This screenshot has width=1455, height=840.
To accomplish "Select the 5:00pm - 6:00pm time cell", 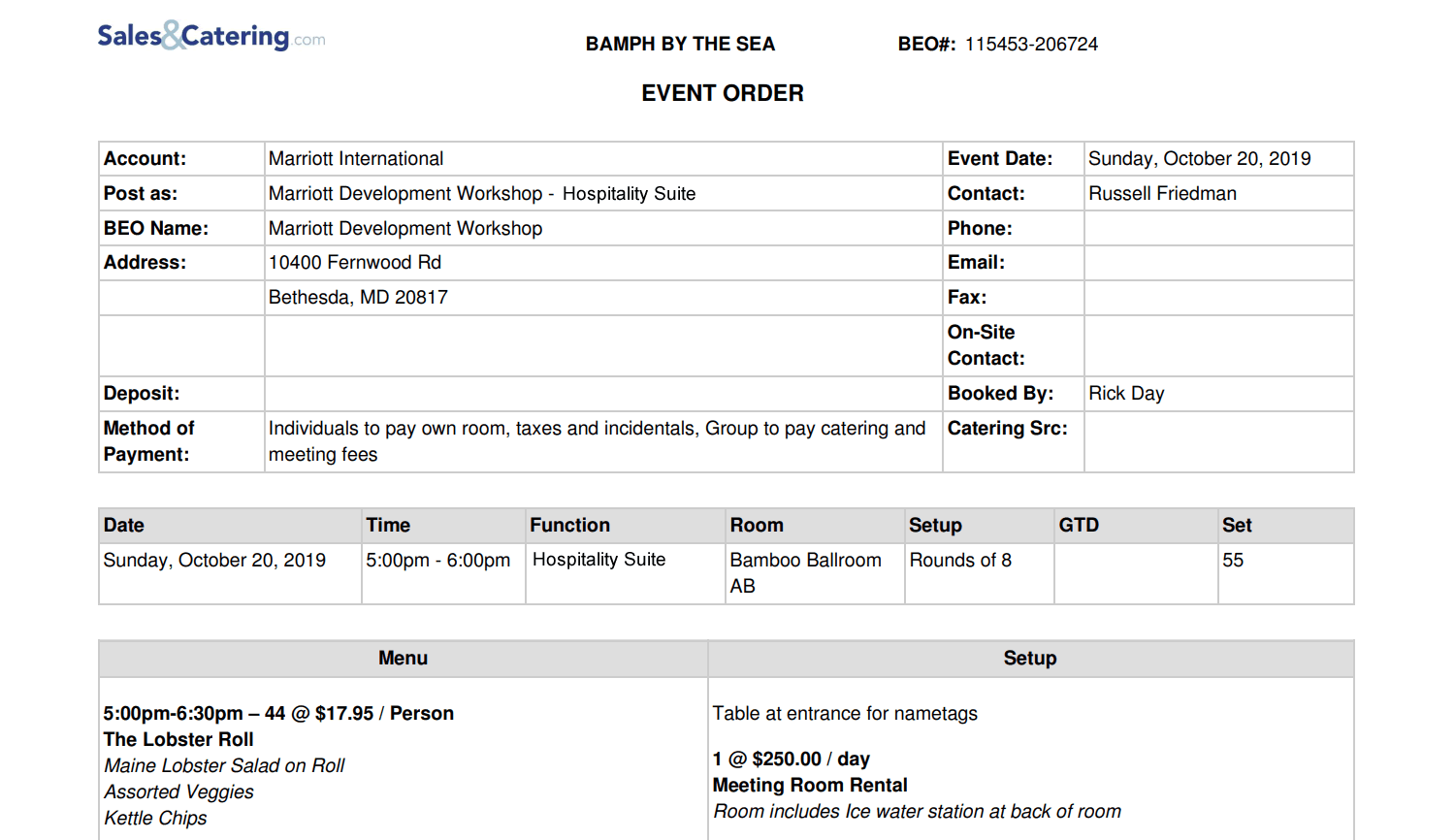I will click(x=438, y=561).
